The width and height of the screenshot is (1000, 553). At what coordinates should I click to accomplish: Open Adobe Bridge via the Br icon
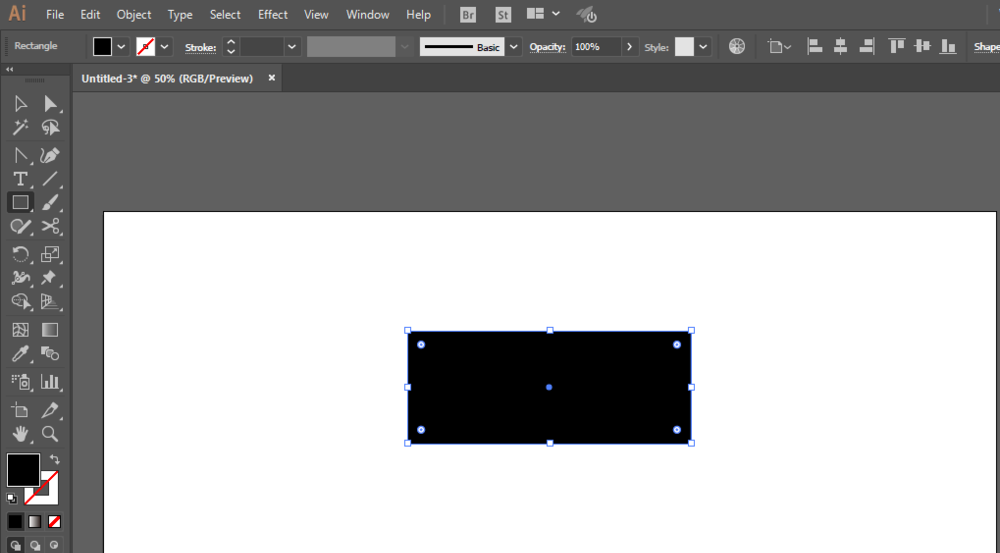coord(468,15)
